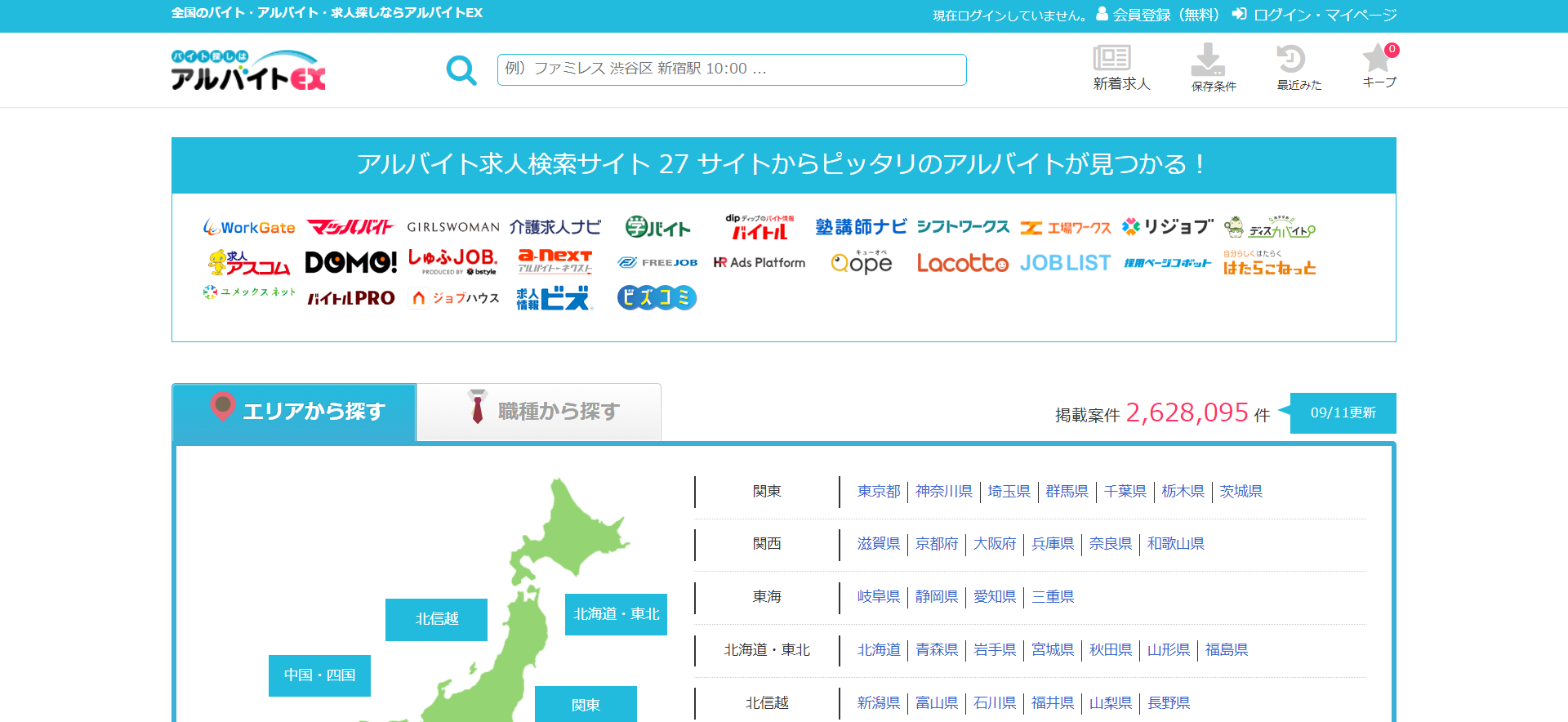Click the a-next logo

pyautogui.click(x=555, y=261)
